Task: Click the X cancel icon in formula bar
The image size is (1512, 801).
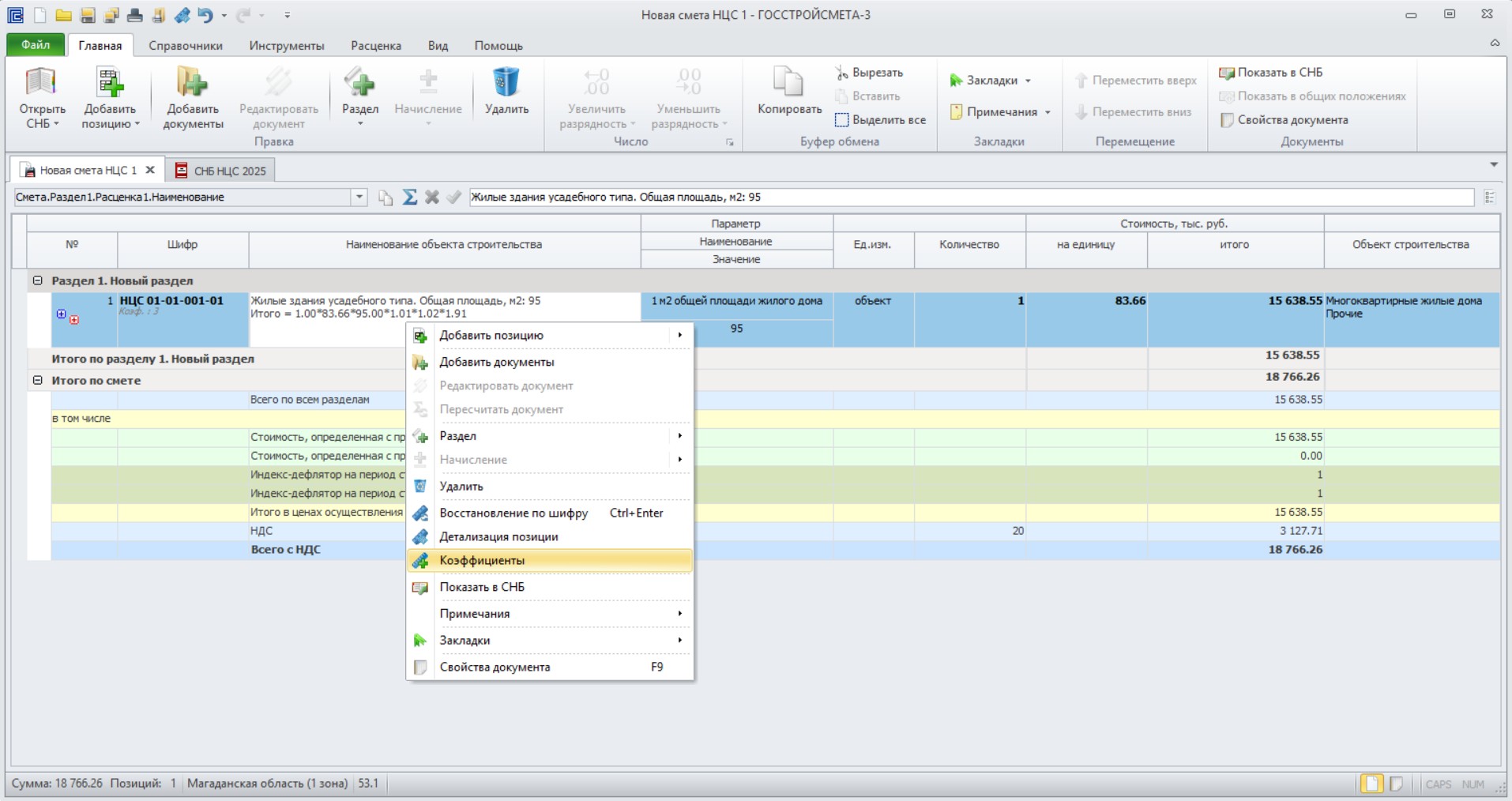Action: coord(431,197)
